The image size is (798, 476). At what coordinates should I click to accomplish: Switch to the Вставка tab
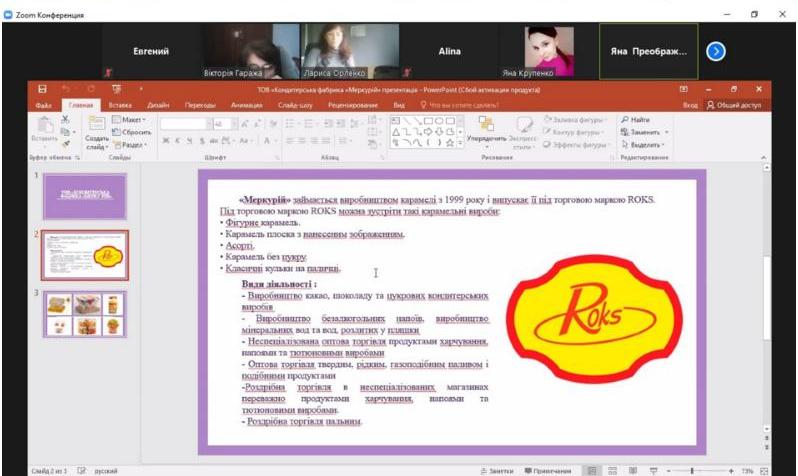[x=120, y=105]
